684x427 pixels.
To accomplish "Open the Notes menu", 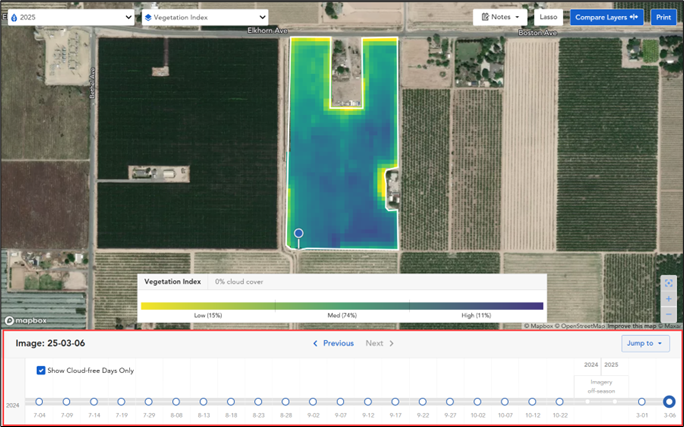I will pyautogui.click(x=500, y=17).
